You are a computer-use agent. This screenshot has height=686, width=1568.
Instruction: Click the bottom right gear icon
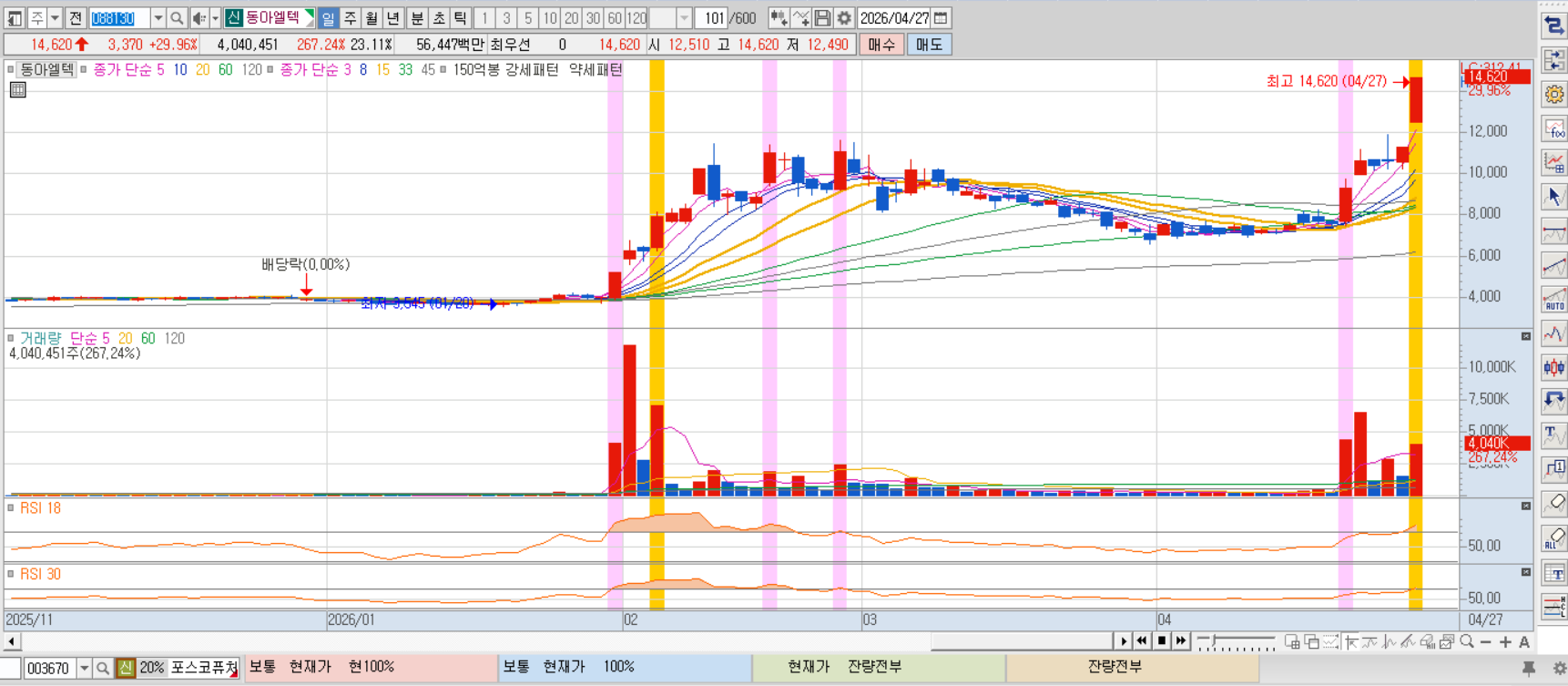[x=1559, y=669]
